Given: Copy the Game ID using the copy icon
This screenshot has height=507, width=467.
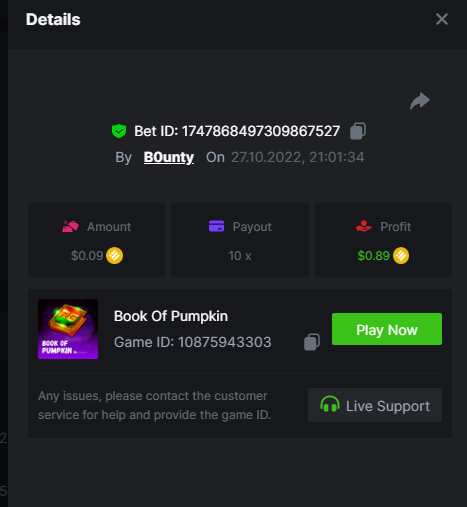Looking at the screenshot, I should 312,342.
